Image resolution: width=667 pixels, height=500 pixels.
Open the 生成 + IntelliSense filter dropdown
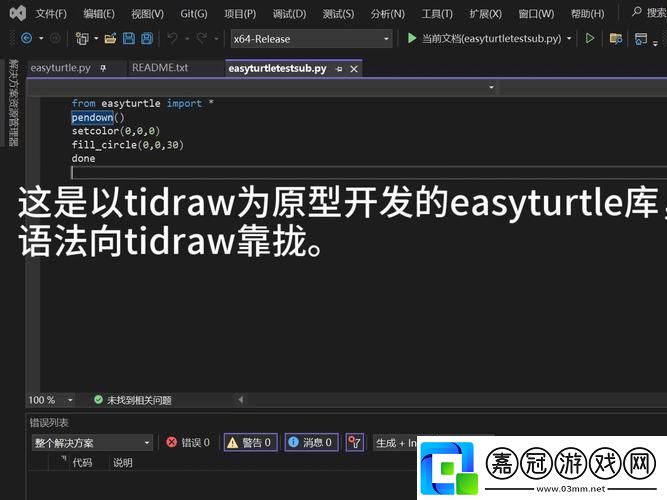[395, 443]
